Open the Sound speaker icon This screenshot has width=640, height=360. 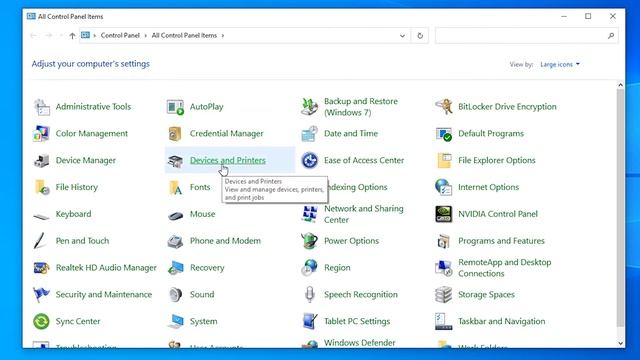click(176, 295)
